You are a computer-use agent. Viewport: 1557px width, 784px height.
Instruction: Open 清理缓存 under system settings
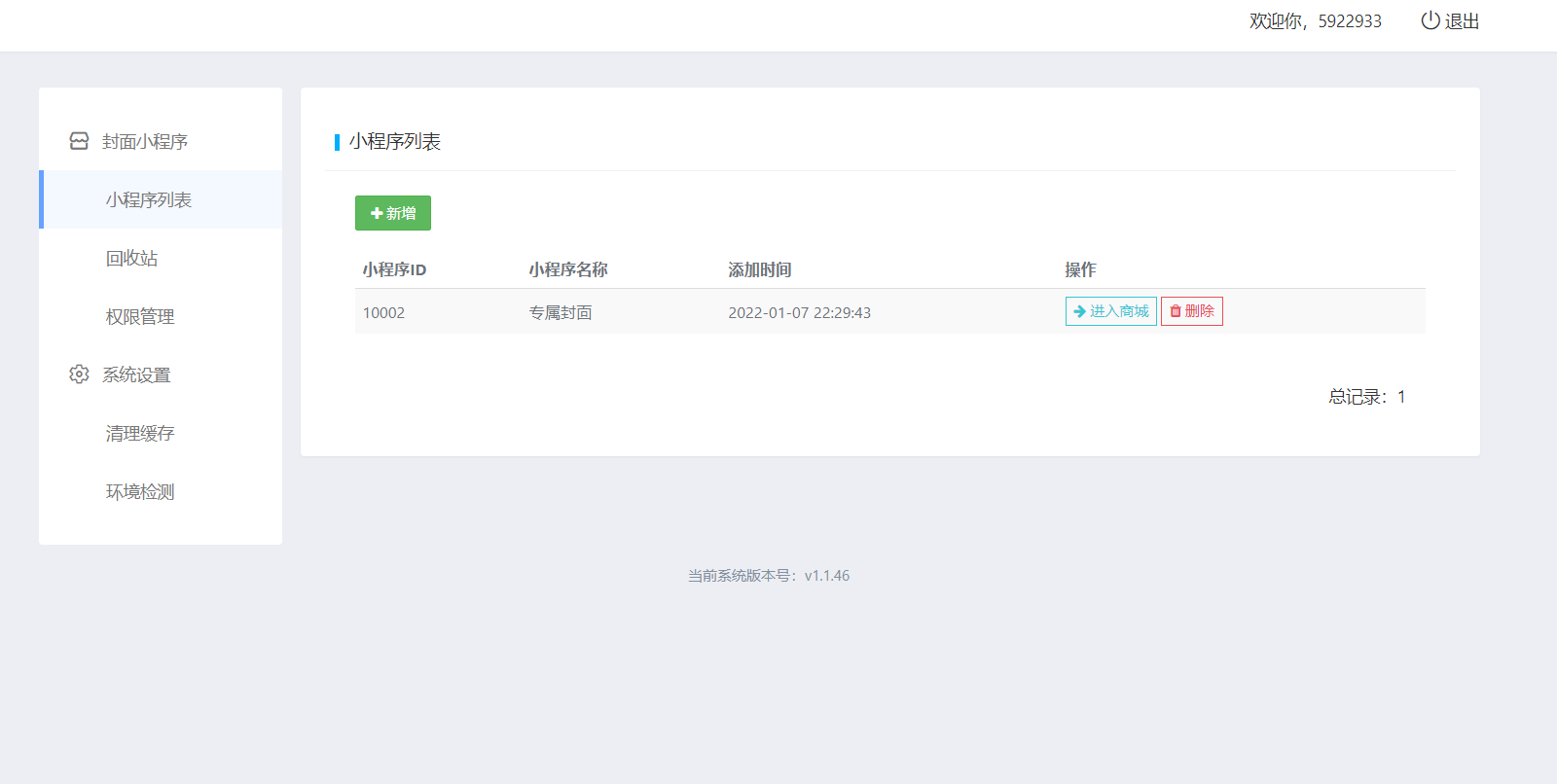coord(140,433)
